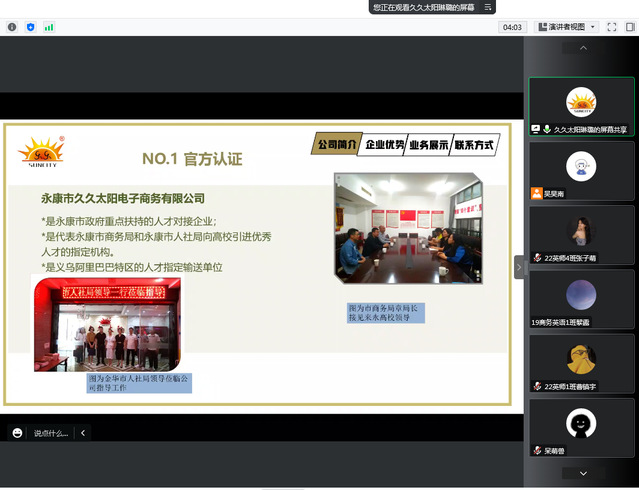Click the blue security shield icon

coord(31,27)
